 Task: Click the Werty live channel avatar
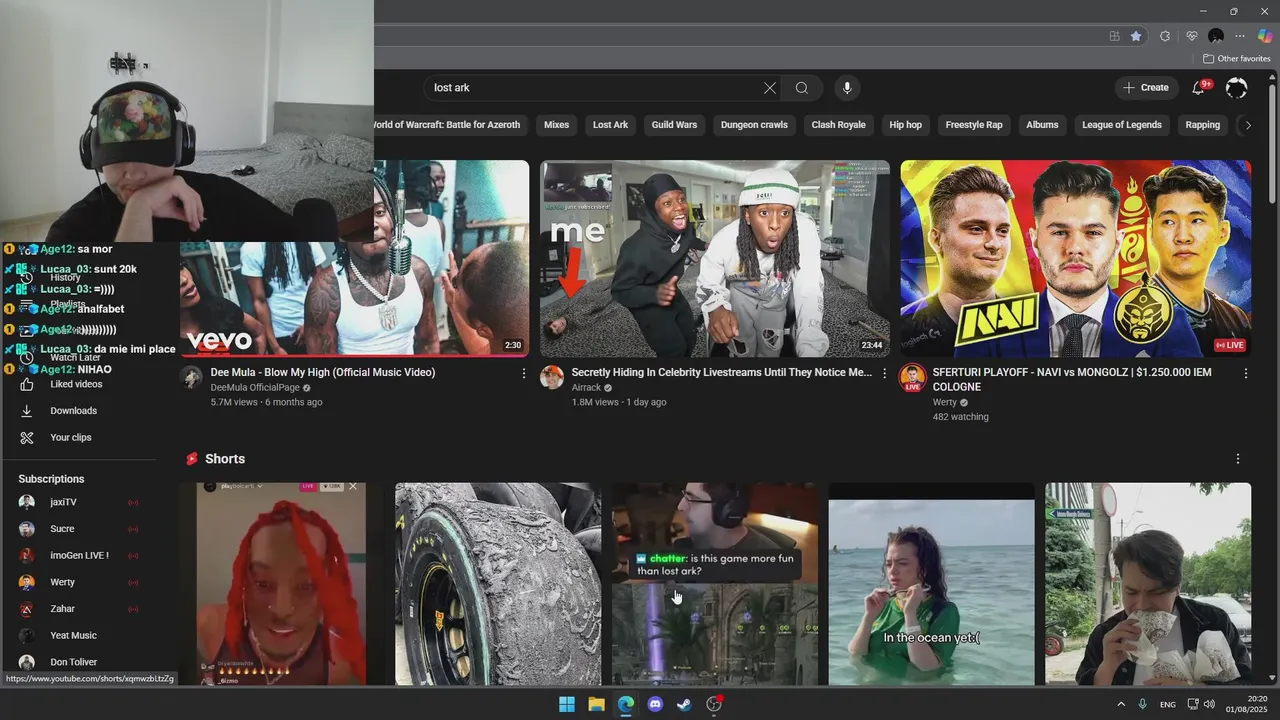tap(912, 377)
